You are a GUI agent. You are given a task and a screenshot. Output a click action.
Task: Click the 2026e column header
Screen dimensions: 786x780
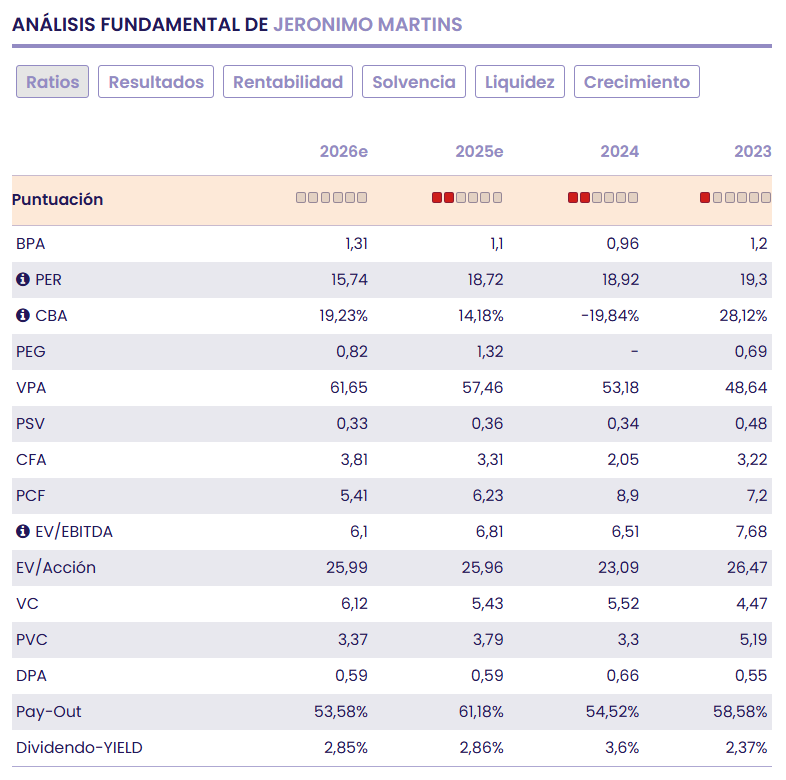tap(344, 152)
